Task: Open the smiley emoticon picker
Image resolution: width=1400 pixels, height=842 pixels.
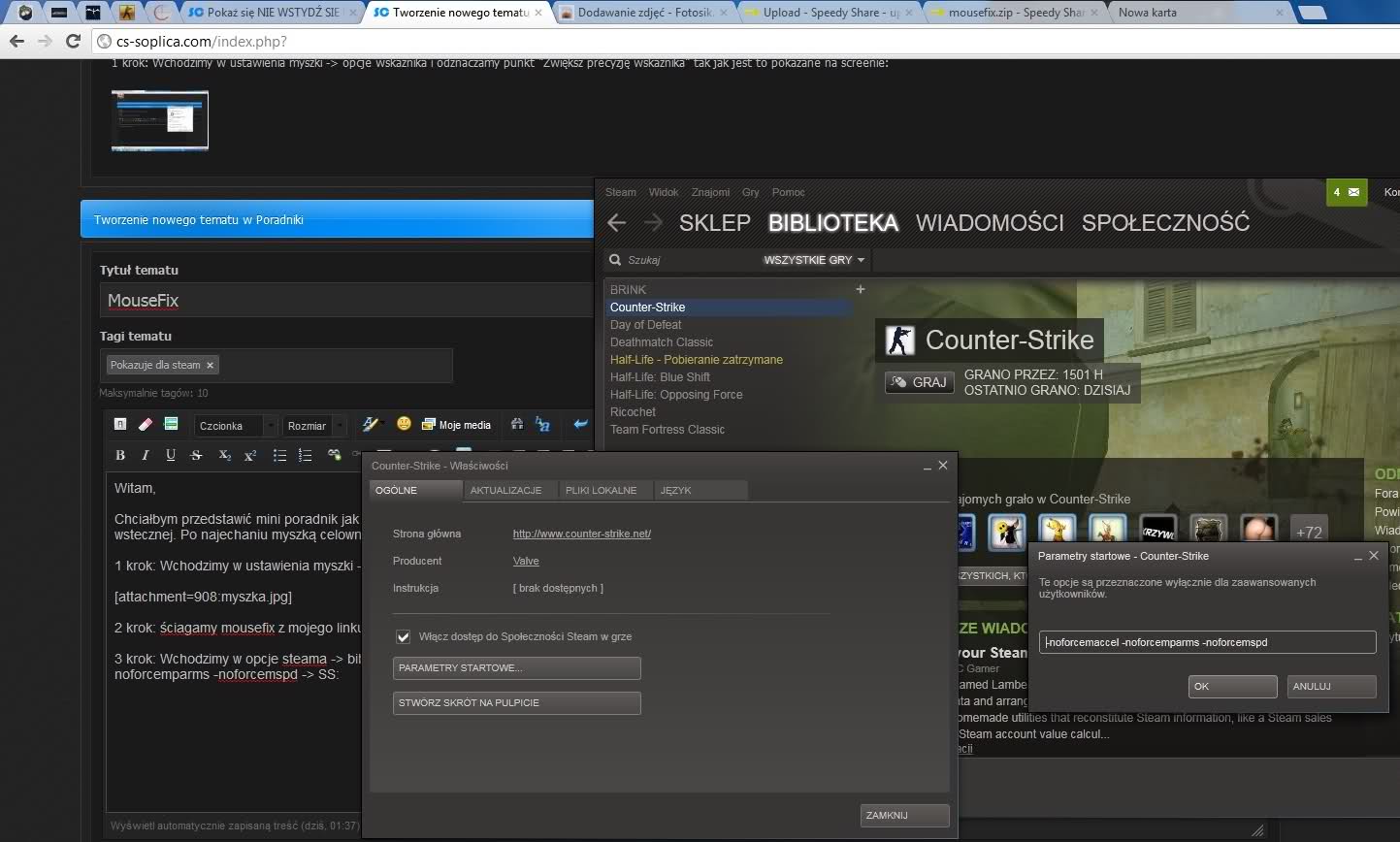Action: [404, 424]
